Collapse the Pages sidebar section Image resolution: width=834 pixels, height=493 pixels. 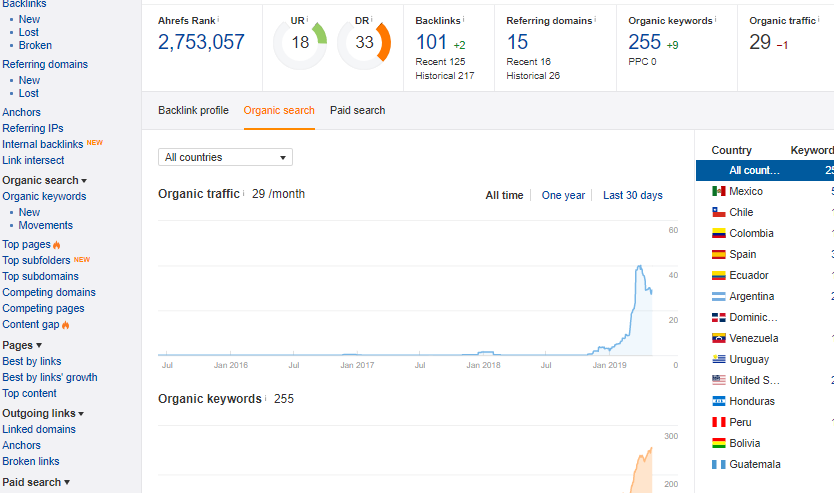pyautogui.click(x=22, y=345)
